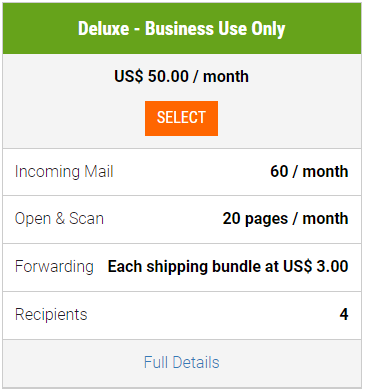Image resolution: width=365 pixels, height=390 pixels.
Task: Click the ampersand in Open & Scan
Action: (60, 219)
